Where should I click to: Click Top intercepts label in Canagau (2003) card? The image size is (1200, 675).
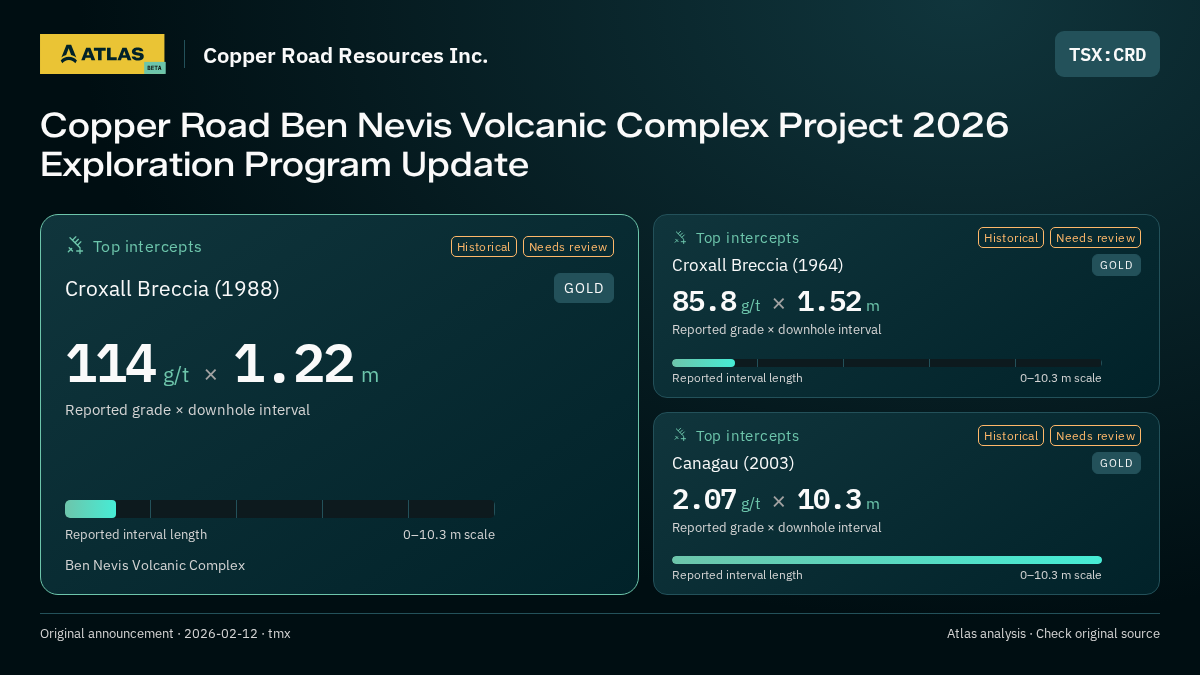[748, 436]
